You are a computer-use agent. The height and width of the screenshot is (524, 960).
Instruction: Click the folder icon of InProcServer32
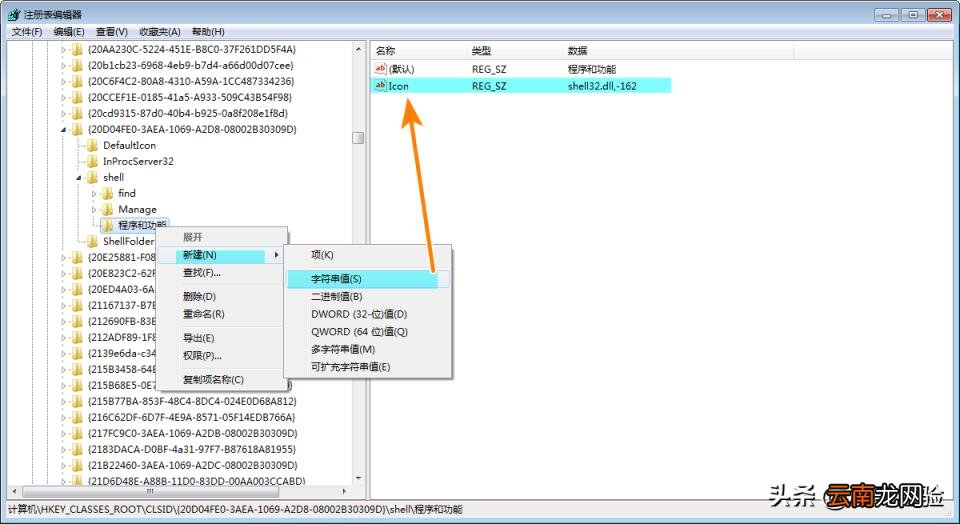point(92,161)
